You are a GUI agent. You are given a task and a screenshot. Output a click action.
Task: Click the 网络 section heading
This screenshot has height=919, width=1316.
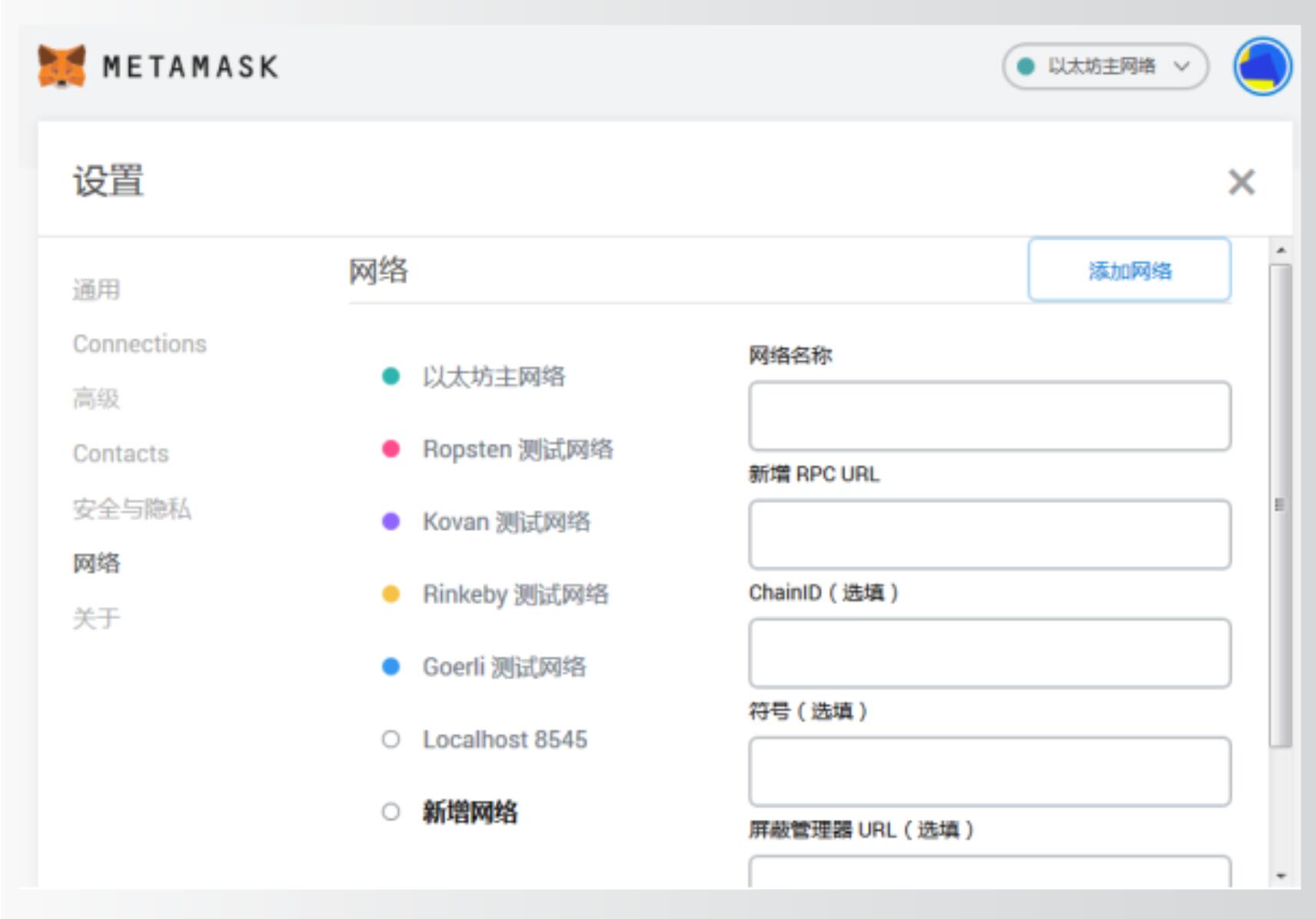[x=378, y=270]
